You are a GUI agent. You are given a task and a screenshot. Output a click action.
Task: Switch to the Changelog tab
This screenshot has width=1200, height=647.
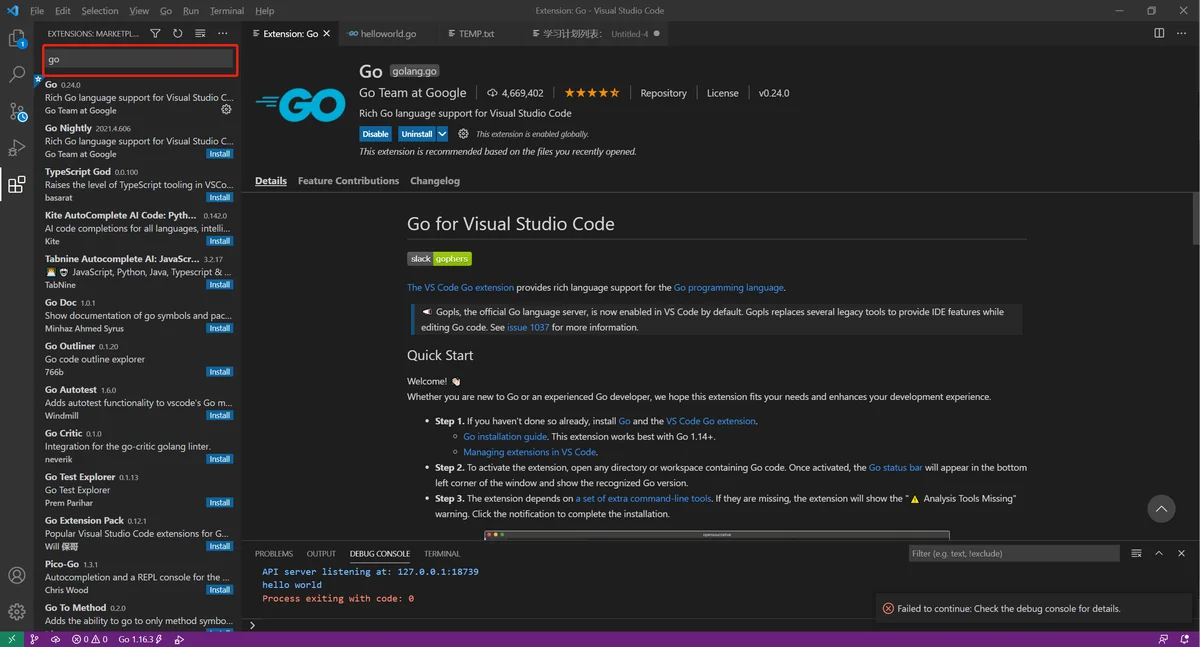(x=435, y=181)
